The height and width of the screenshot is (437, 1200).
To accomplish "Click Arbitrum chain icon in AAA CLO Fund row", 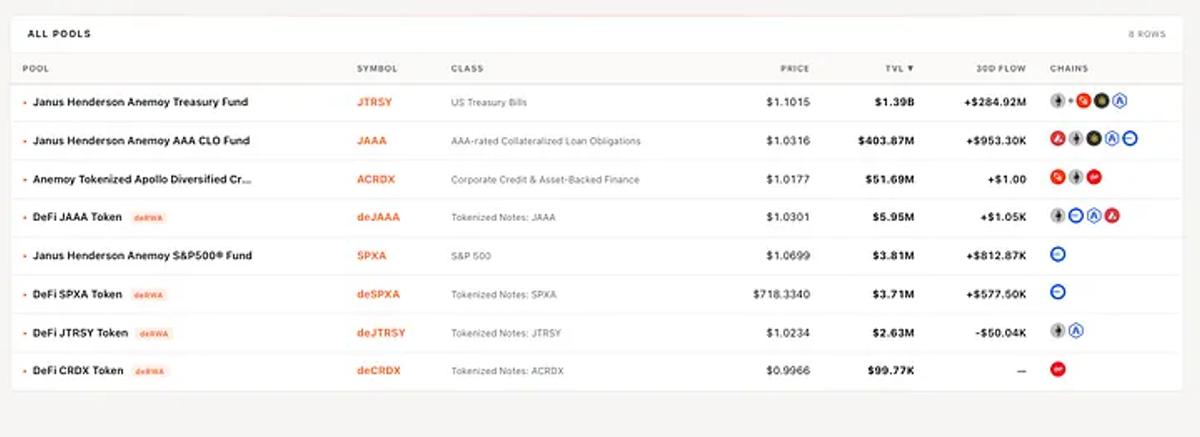I will tap(1112, 139).
